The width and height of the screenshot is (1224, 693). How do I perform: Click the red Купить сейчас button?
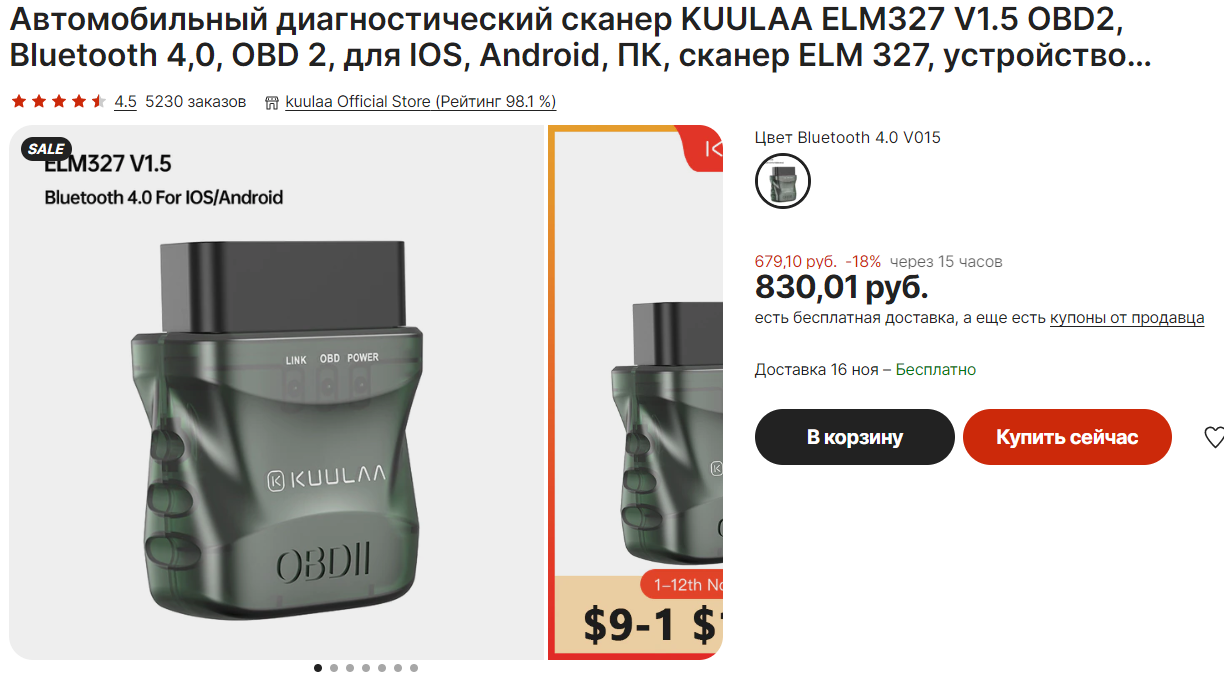tap(1067, 437)
